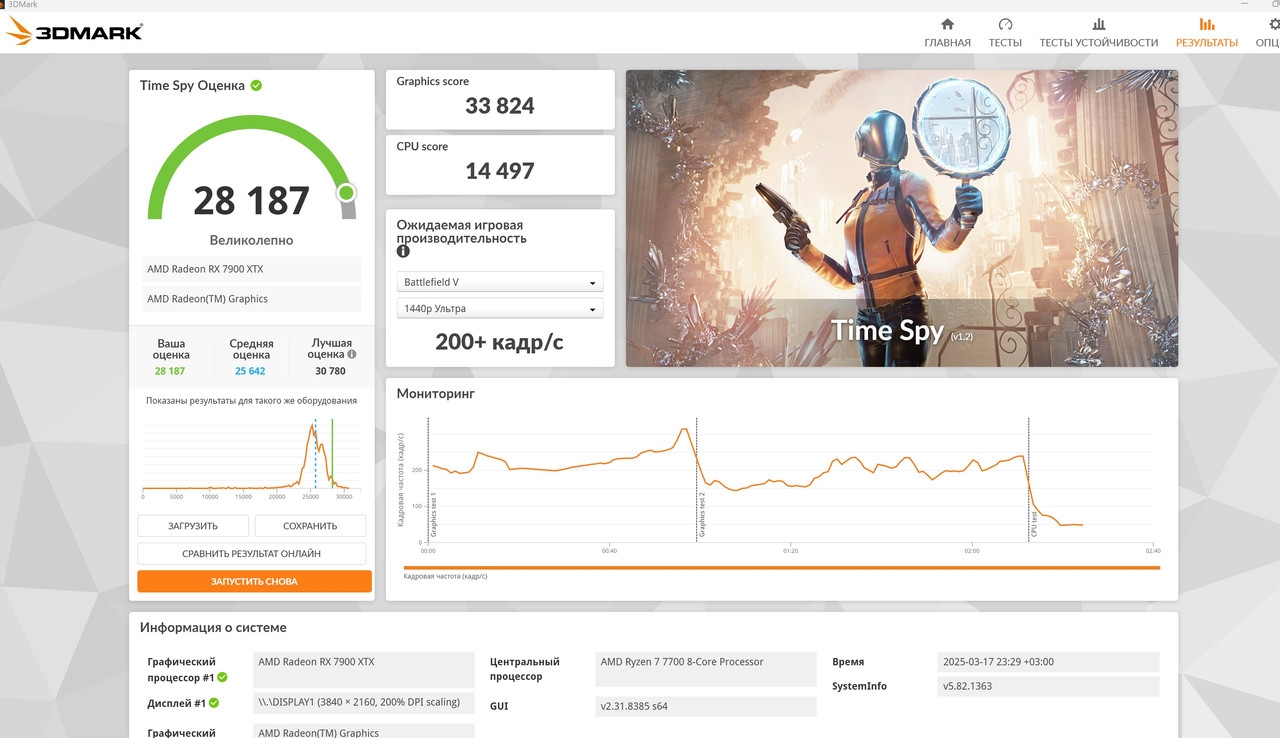Click the CPU test marker on monitoring chart
The width and height of the screenshot is (1280, 738).
pos(1034,525)
